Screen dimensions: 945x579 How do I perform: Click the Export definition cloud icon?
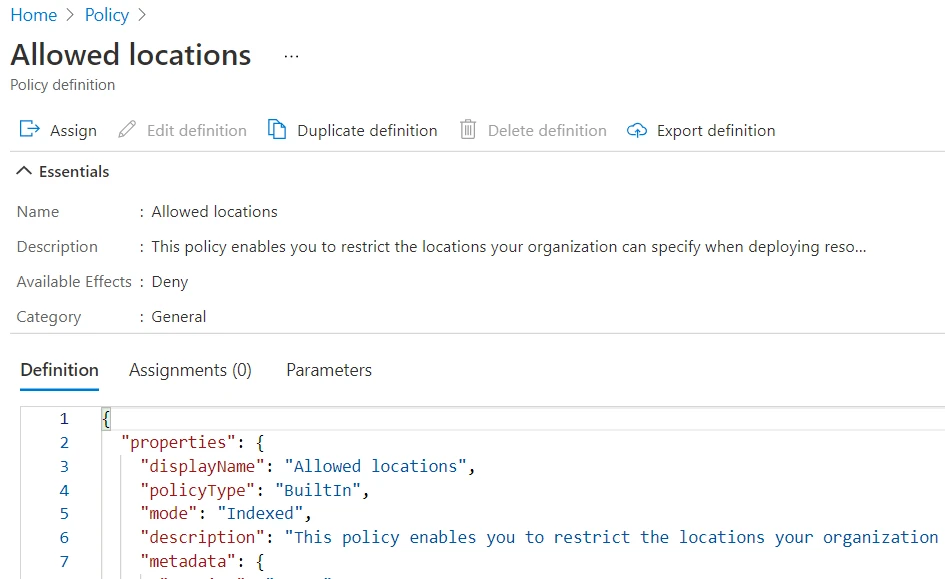pos(636,130)
